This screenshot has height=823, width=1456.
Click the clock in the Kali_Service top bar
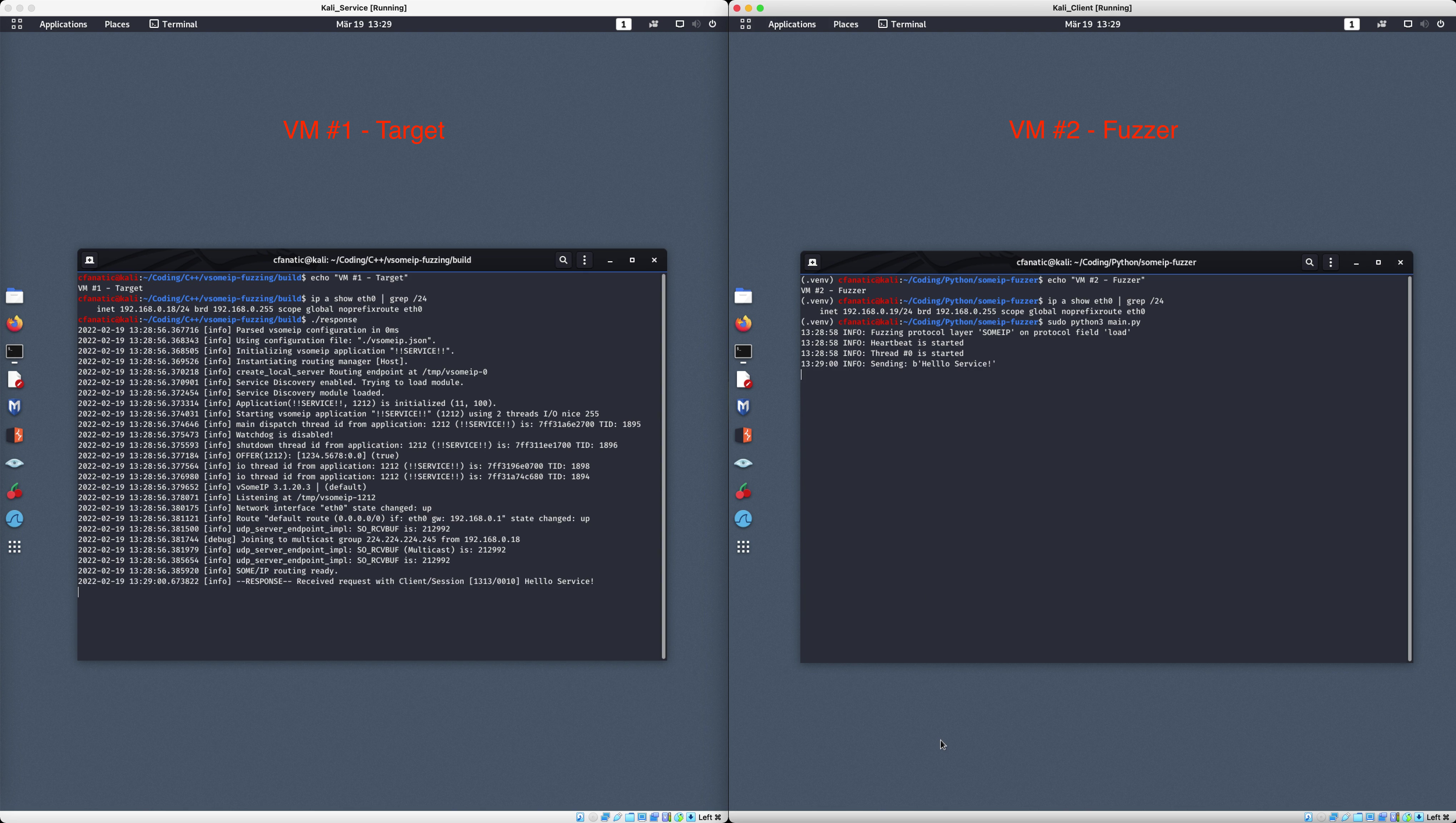(x=363, y=24)
